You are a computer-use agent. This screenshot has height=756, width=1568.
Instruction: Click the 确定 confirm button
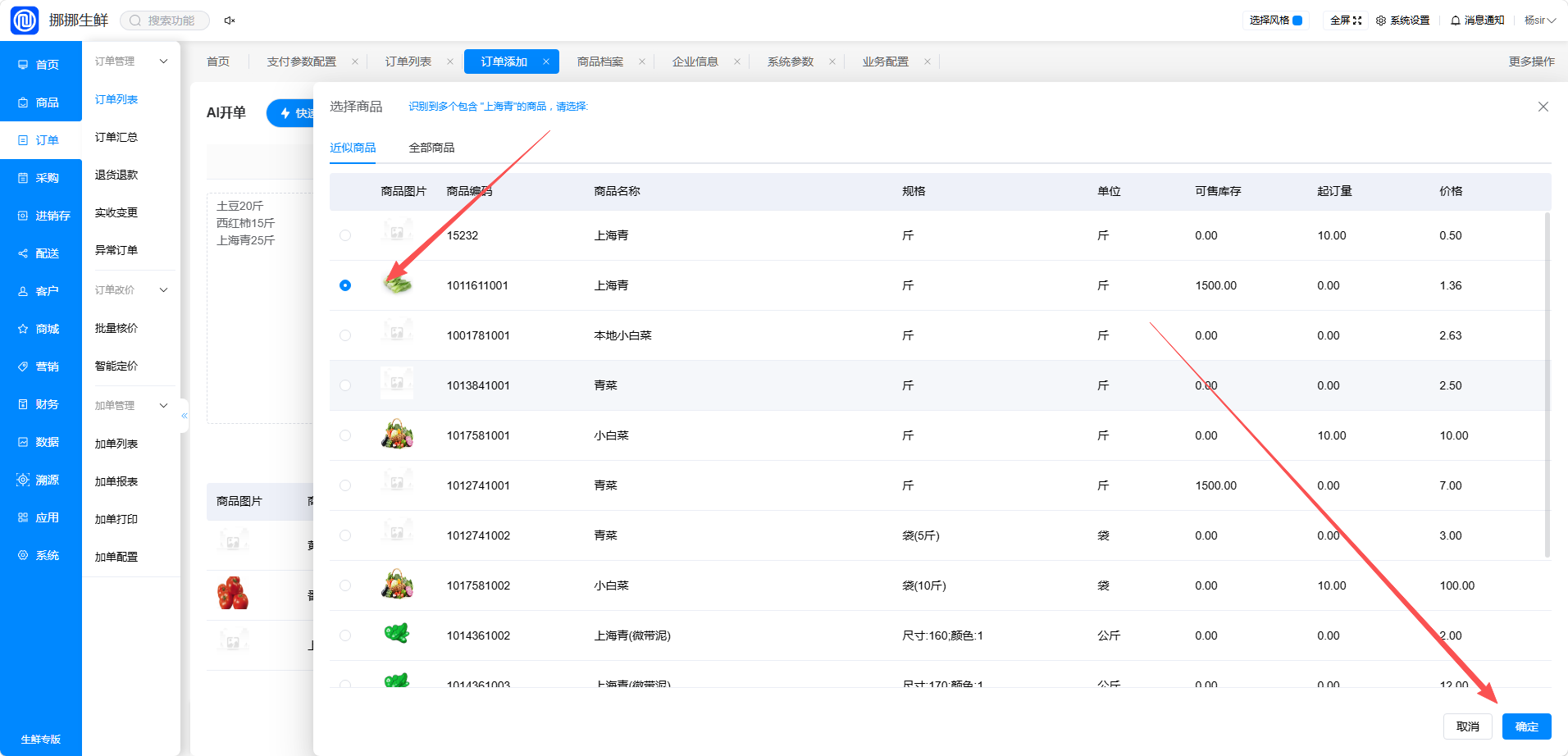(x=1527, y=726)
